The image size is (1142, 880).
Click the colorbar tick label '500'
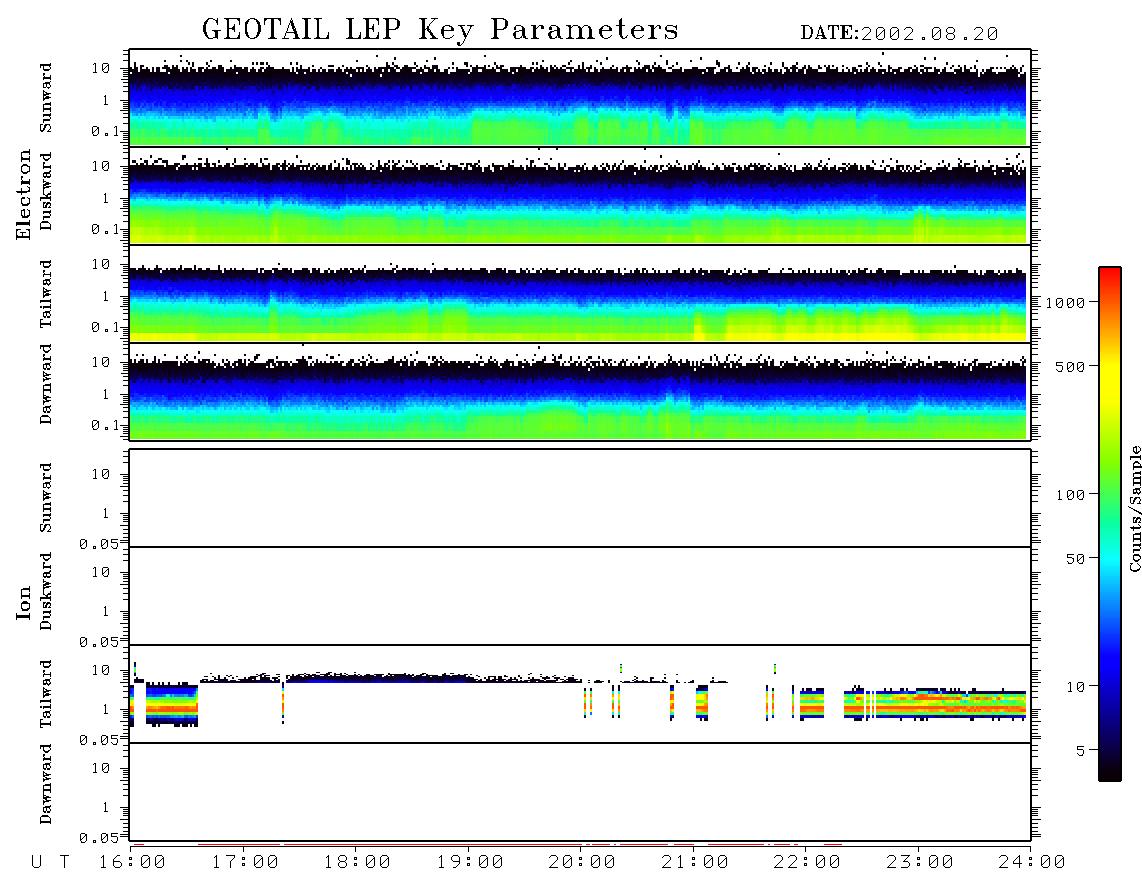[1071, 366]
